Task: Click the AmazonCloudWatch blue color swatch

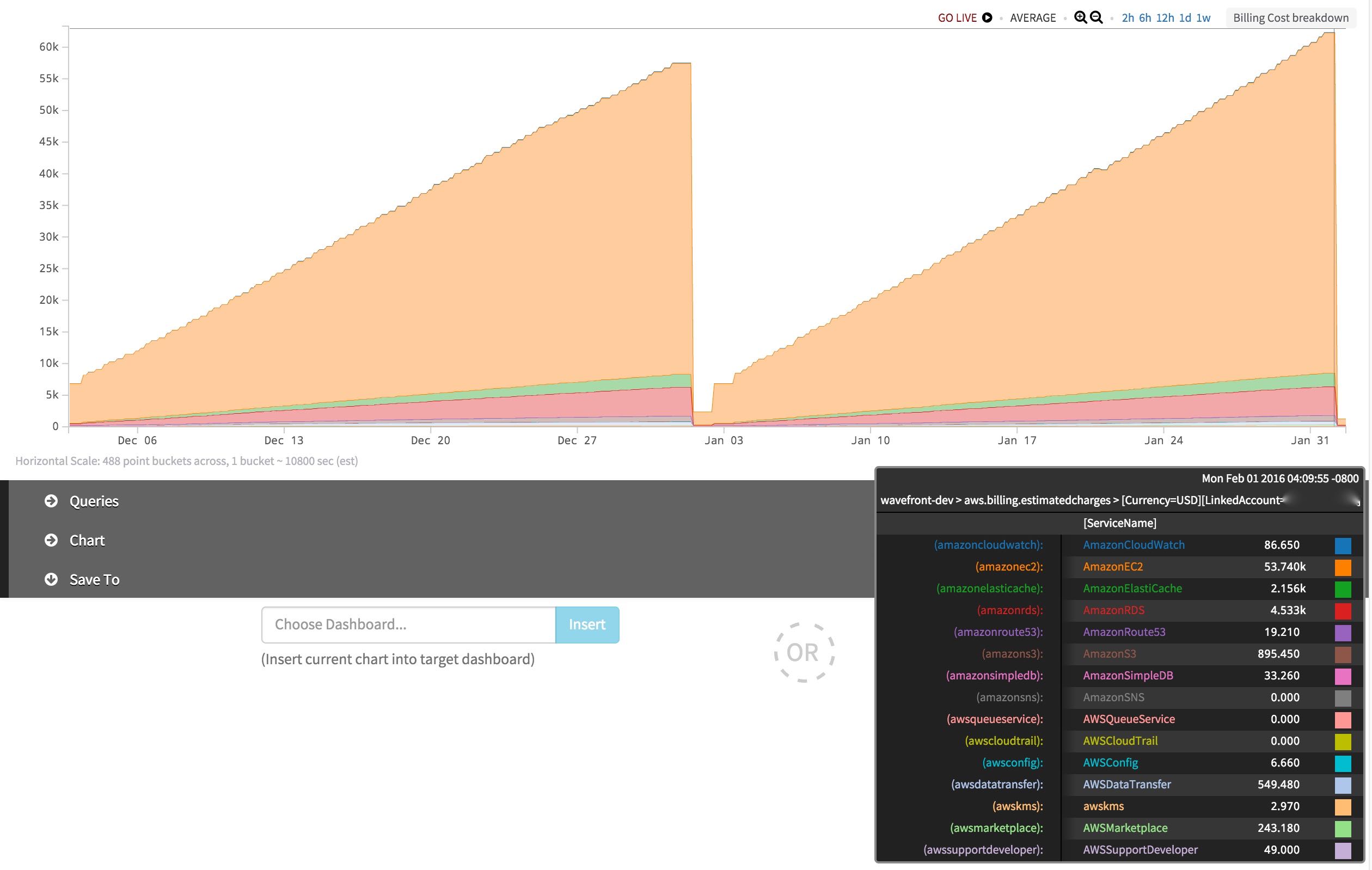Action: pyautogui.click(x=1343, y=546)
